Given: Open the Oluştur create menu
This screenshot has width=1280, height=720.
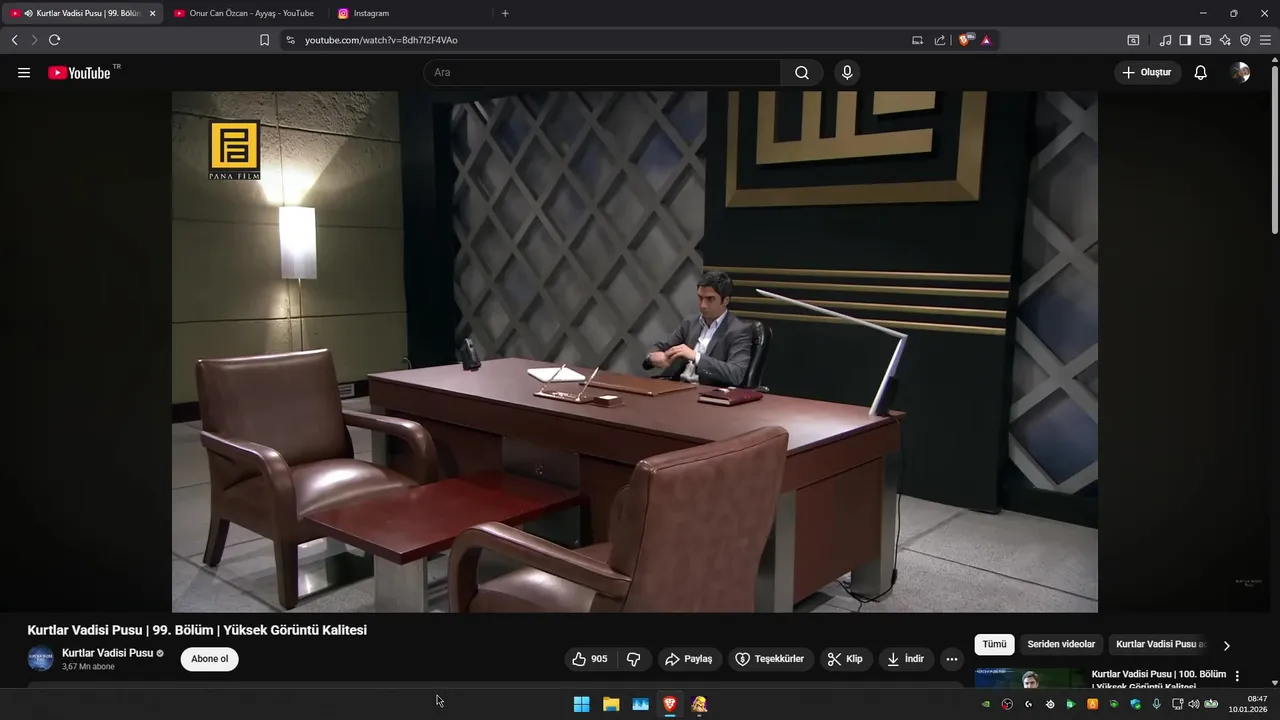Looking at the screenshot, I should [x=1147, y=73].
